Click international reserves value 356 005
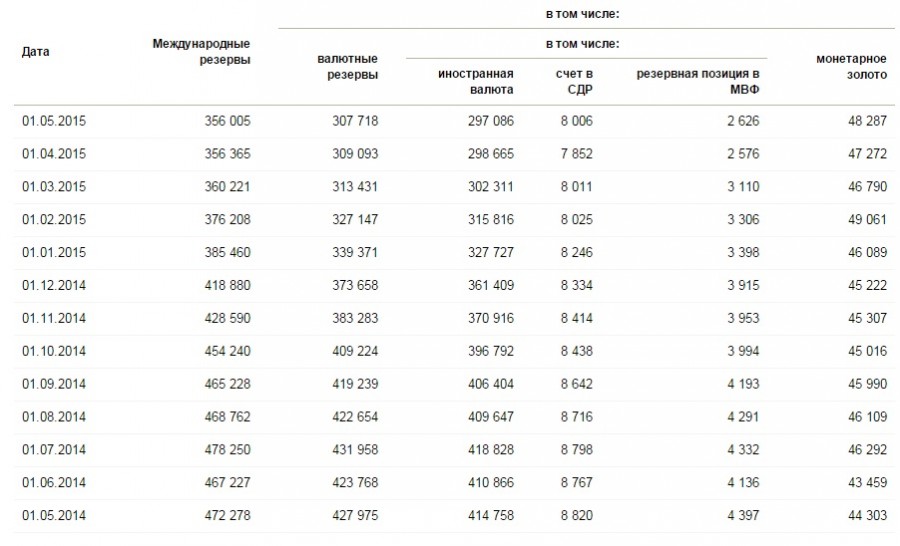The width and height of the screenshot is (900, 546). pyautogui.click(x=227, y=120)
